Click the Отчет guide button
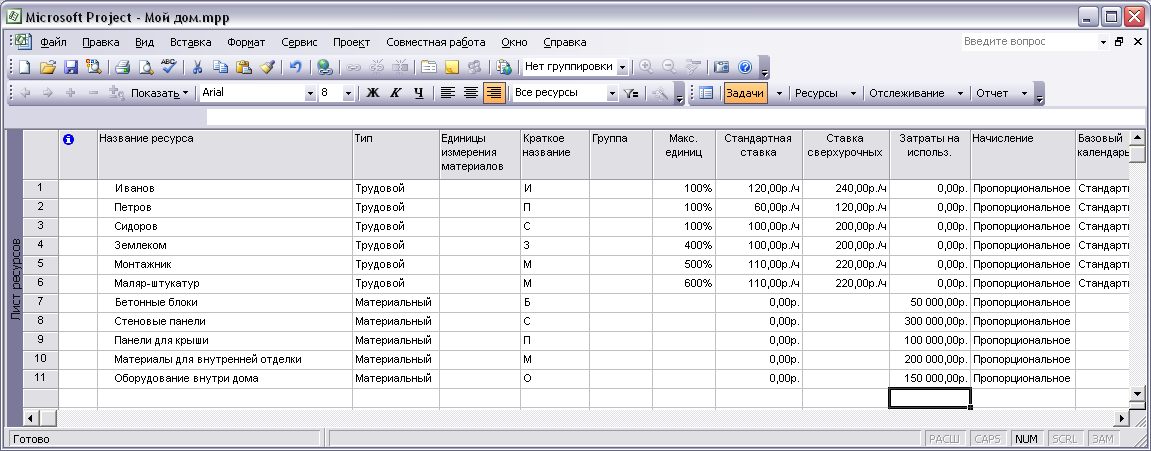 click(x=992, y=93)
